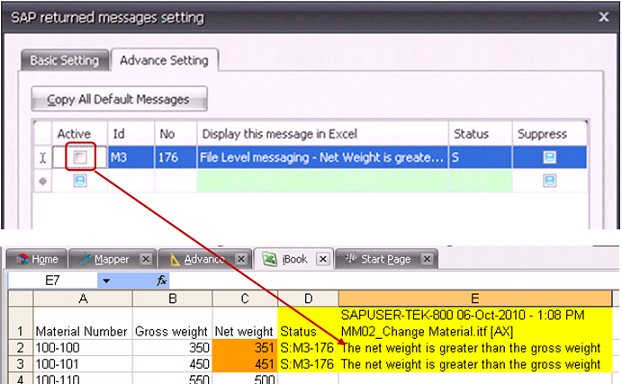Click the empty green message cell in new row
This screenshot has height=384, width=622.
tap(323, 181)
